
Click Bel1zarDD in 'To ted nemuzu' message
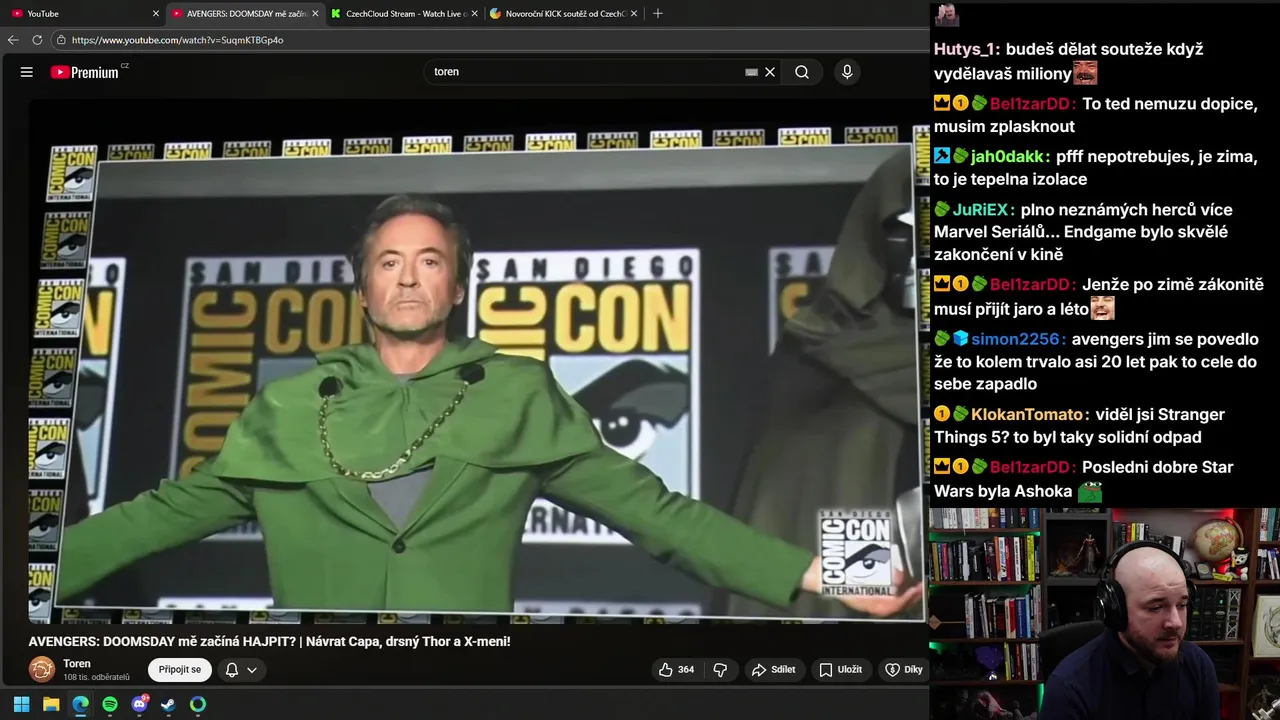point(1030,104)
